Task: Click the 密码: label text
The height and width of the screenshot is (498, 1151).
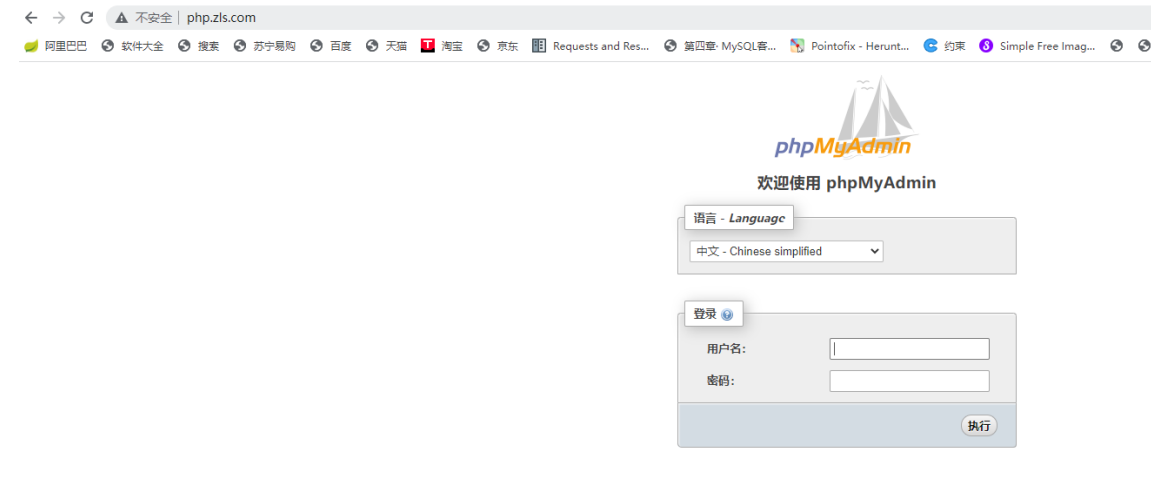Action: 721,381
